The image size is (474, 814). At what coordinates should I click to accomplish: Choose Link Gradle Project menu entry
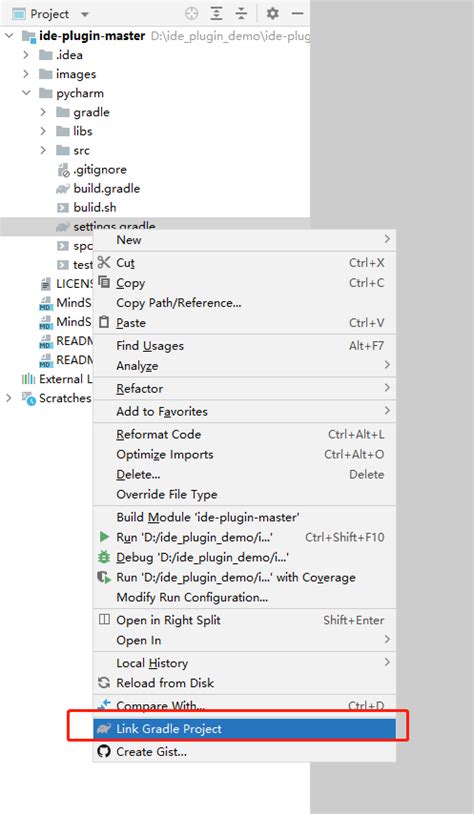[x=244, y=728]
